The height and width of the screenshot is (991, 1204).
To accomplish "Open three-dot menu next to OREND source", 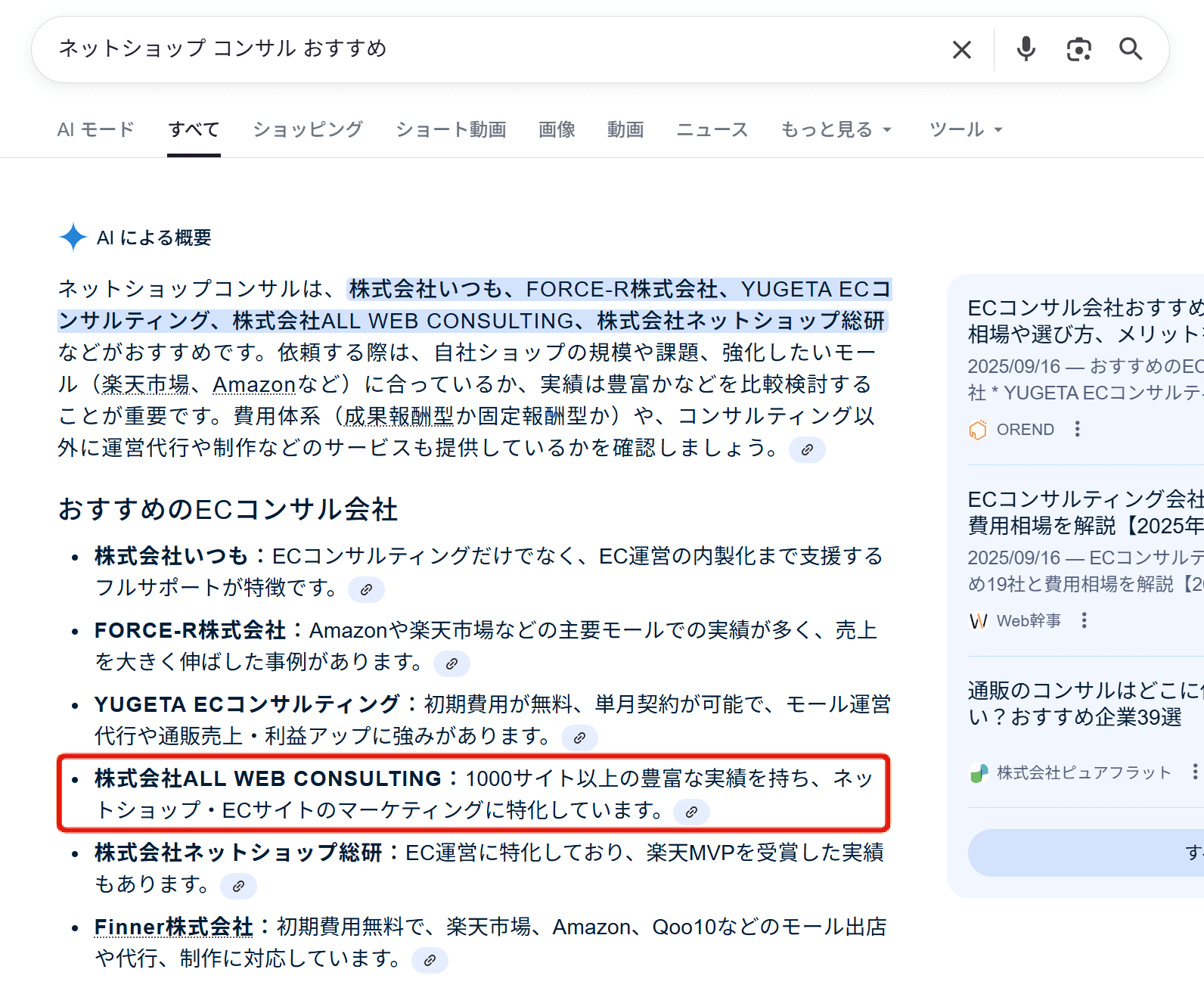I will click(x=1078, y=430).
